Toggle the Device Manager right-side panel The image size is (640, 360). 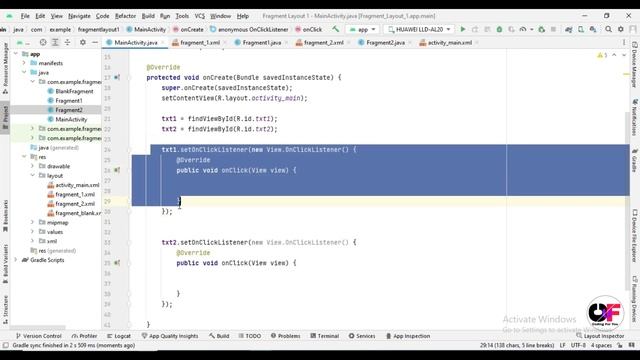coord(635,64)
